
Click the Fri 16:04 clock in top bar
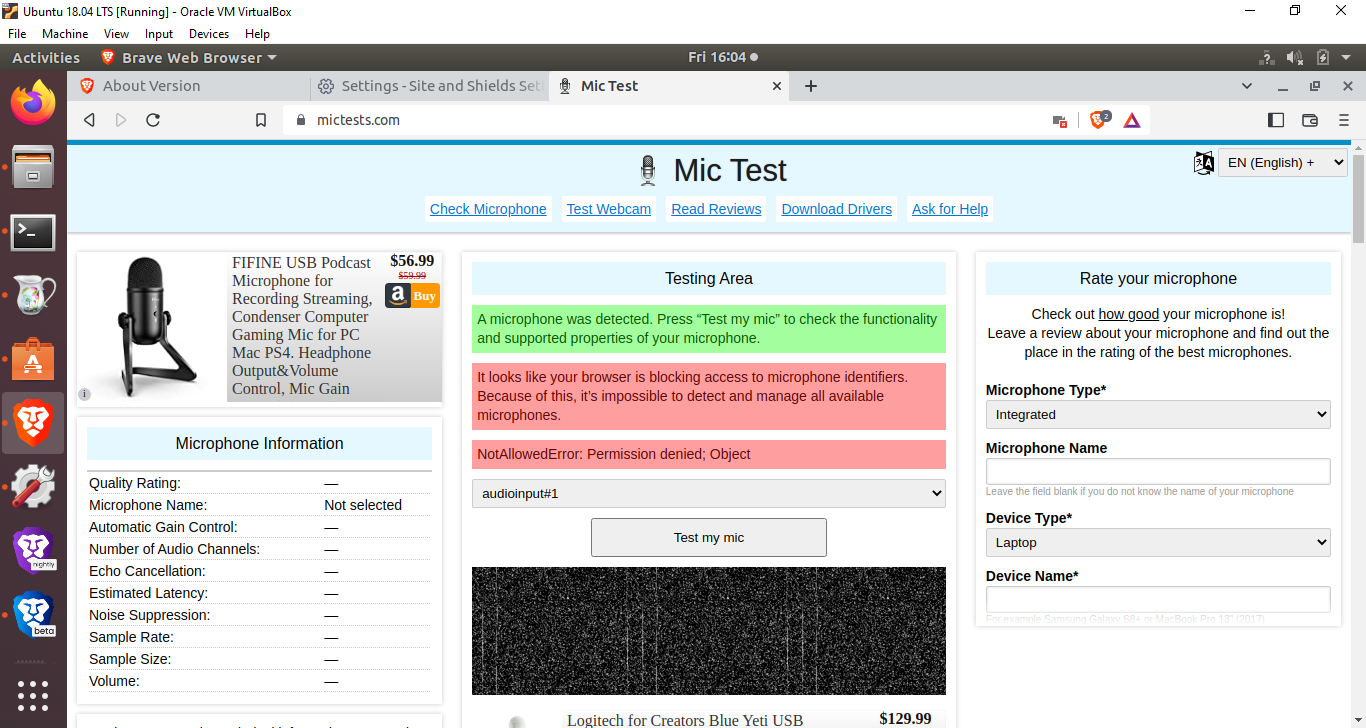[723, 58]
